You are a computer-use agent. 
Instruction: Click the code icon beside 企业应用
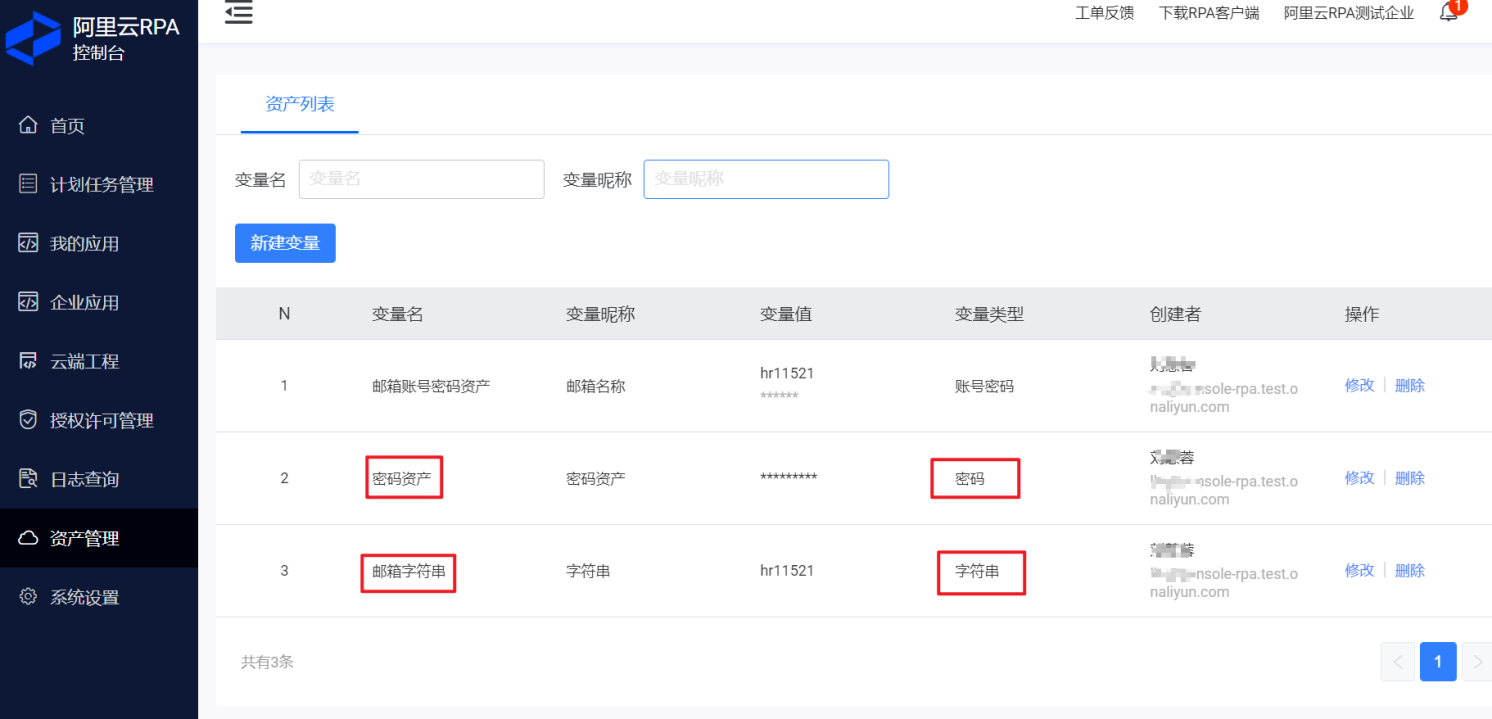pos(28,302)
